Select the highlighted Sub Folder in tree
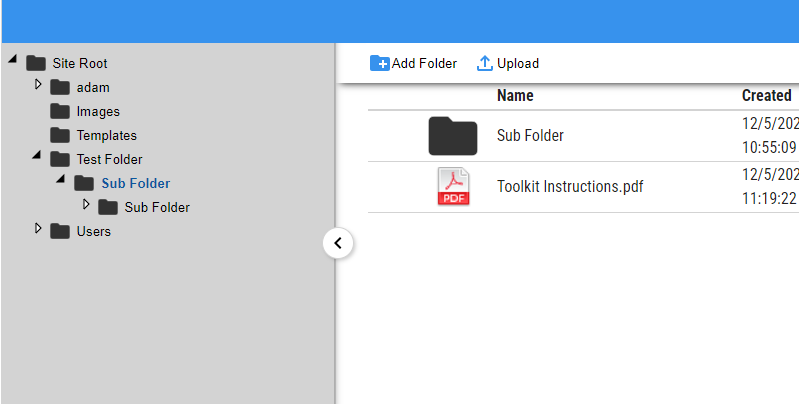The height and width of the screenshot is (404, 799). [135, 183]
